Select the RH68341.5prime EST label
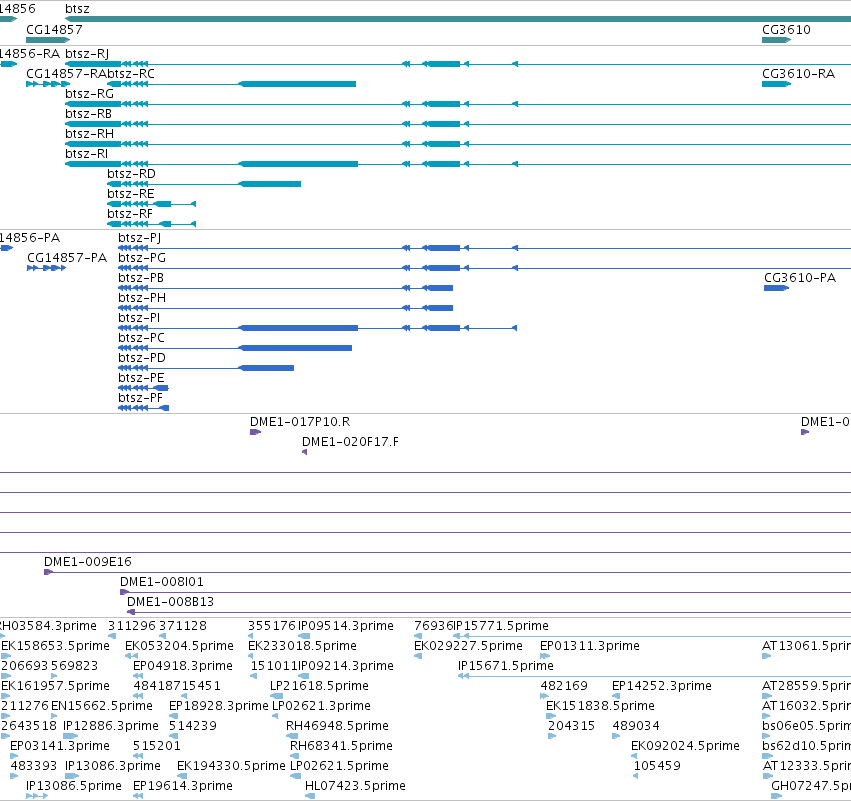This screenshot has width=851, height=801. pos(341,746)
